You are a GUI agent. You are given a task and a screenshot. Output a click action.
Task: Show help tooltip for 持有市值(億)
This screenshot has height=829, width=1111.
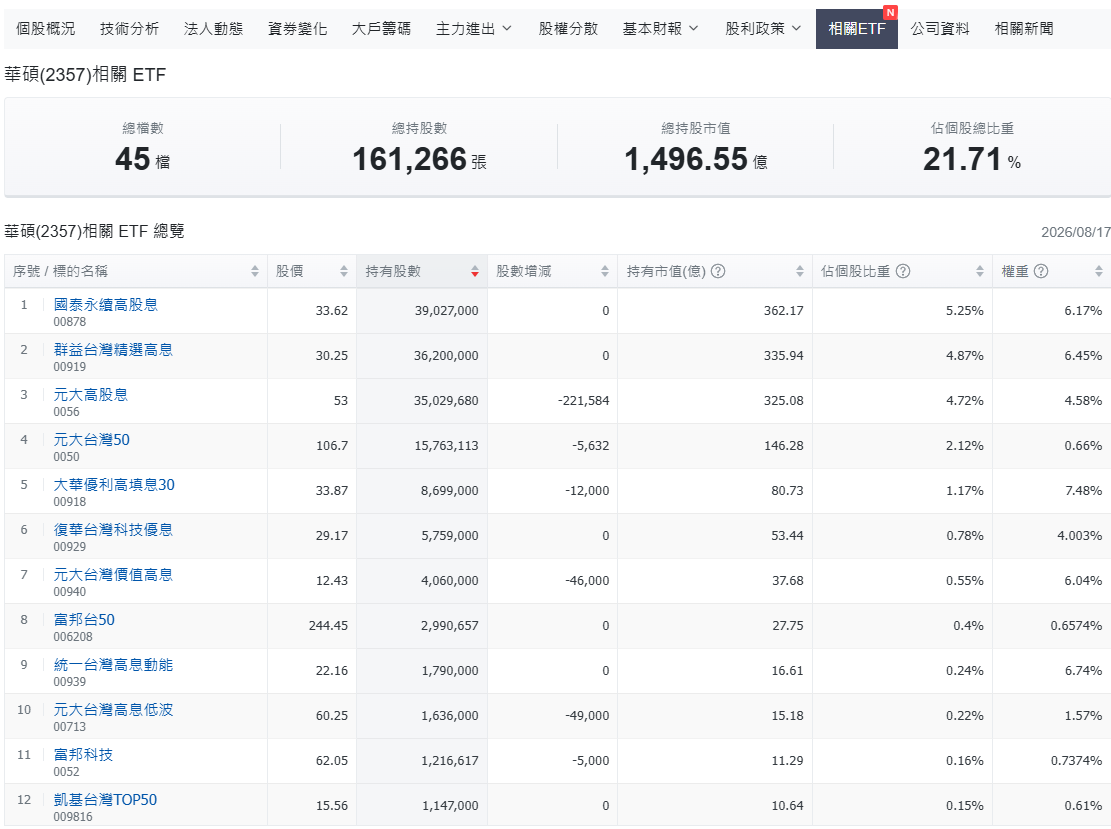pyautogui.click(x=718, y=271)
